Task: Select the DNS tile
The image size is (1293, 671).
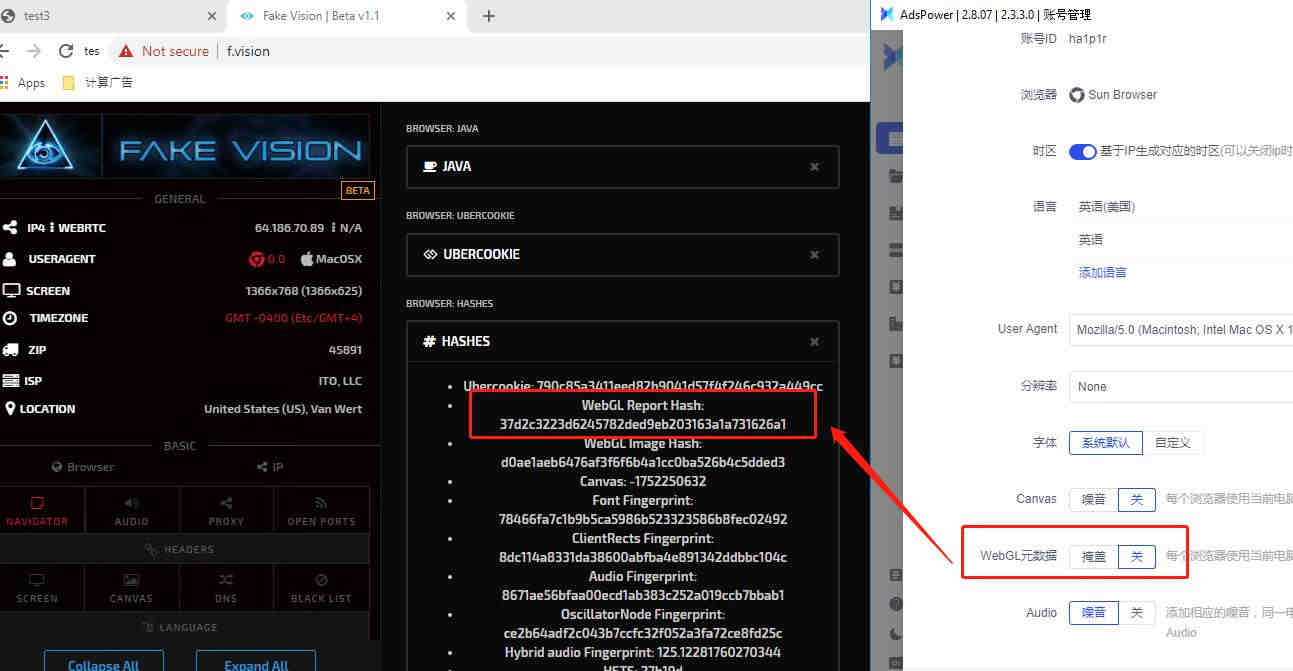Action: [226, 587]
